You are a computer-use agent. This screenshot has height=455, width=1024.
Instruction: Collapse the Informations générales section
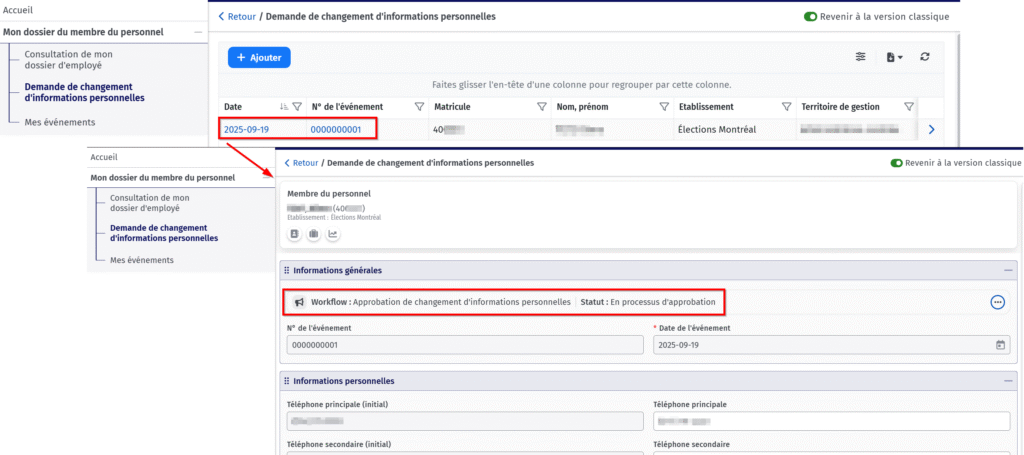click(x=1007, y=270)
